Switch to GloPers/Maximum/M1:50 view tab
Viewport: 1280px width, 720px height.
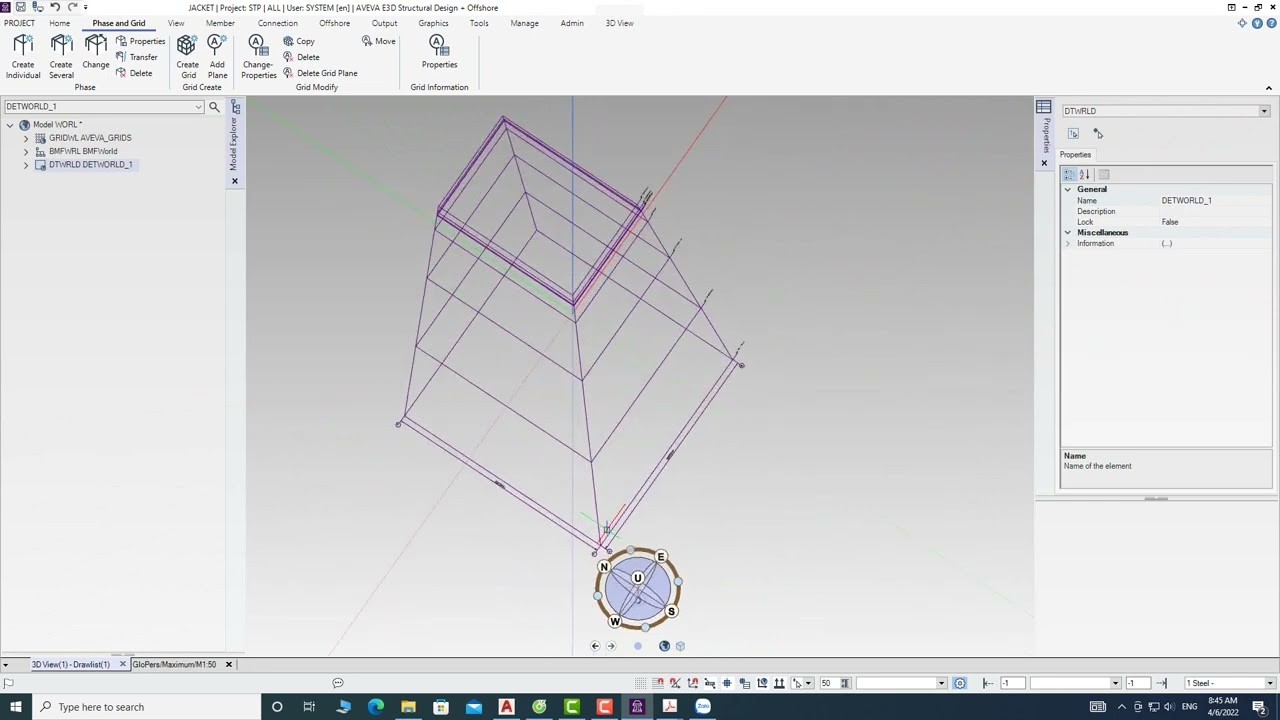point(174,665)
